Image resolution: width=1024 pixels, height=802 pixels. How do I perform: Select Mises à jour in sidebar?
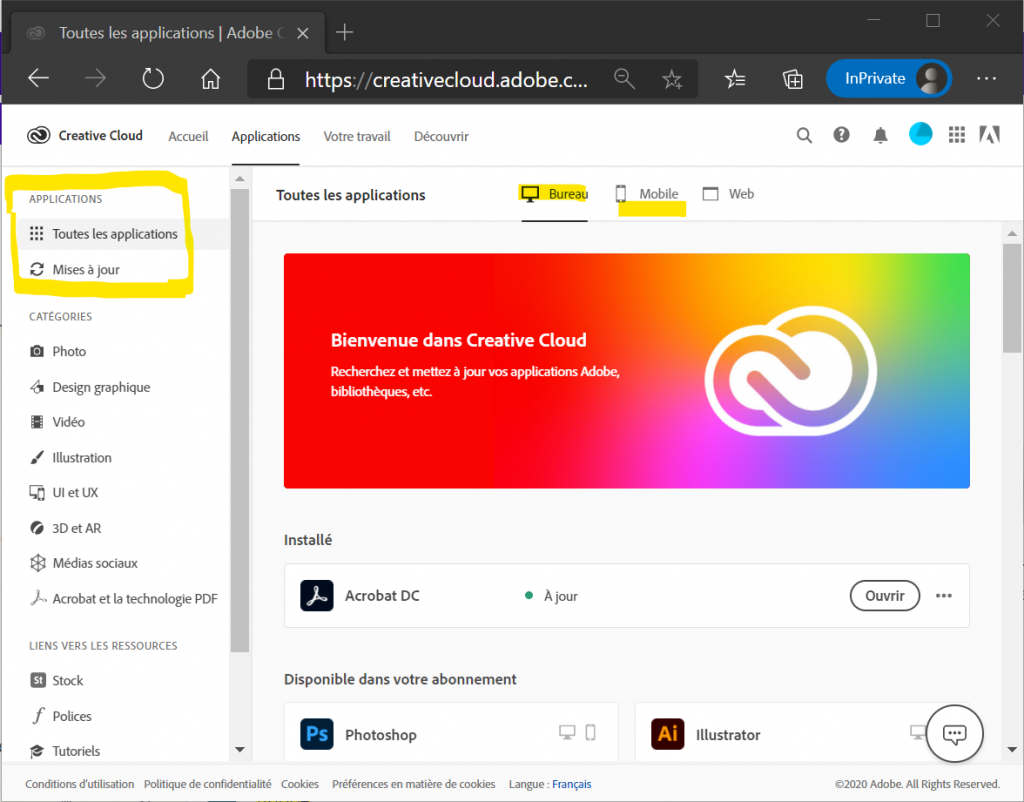pyautogui.click(x=86, y=269)
